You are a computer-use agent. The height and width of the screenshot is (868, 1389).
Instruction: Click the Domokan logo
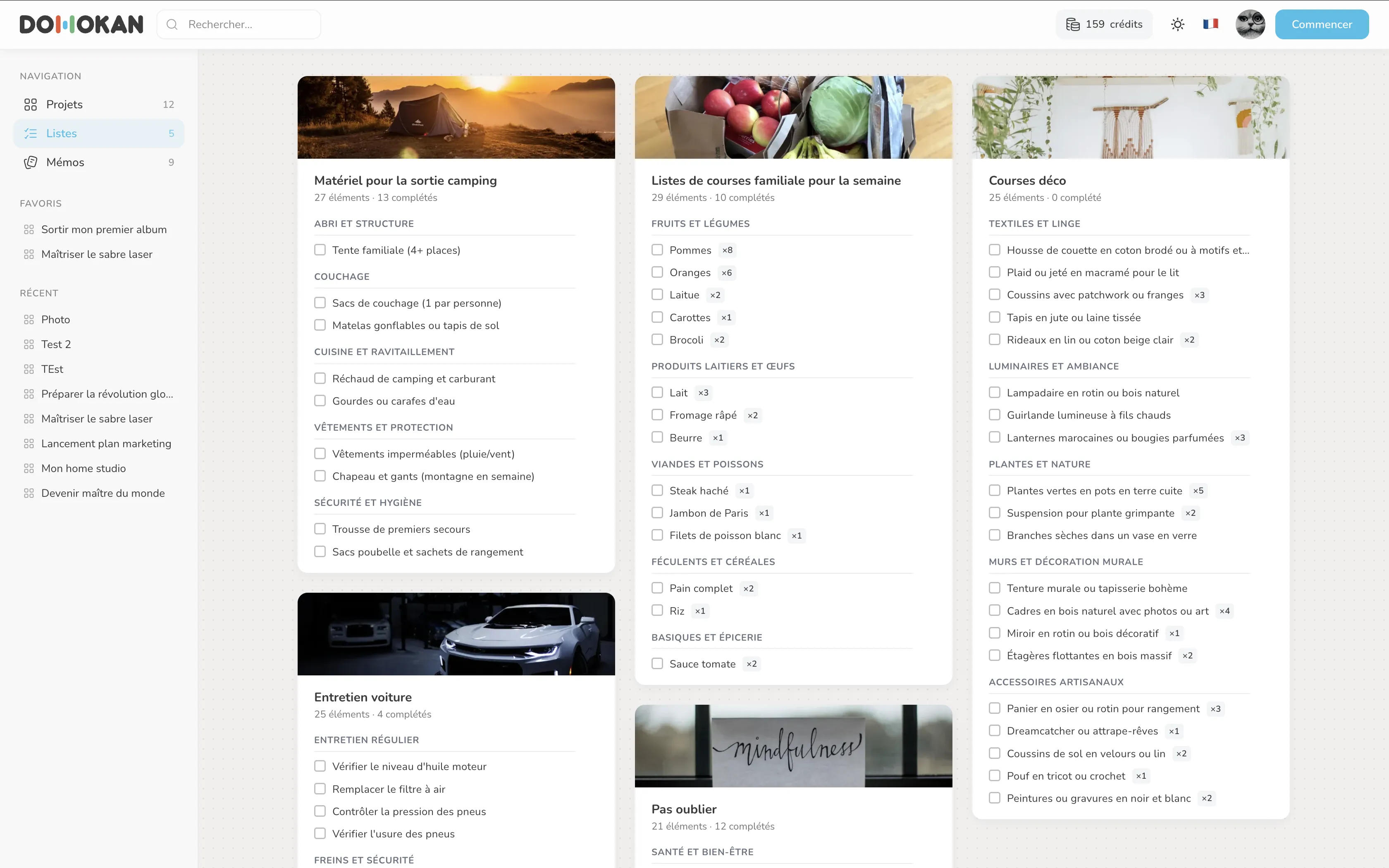[x=81, y=24]
